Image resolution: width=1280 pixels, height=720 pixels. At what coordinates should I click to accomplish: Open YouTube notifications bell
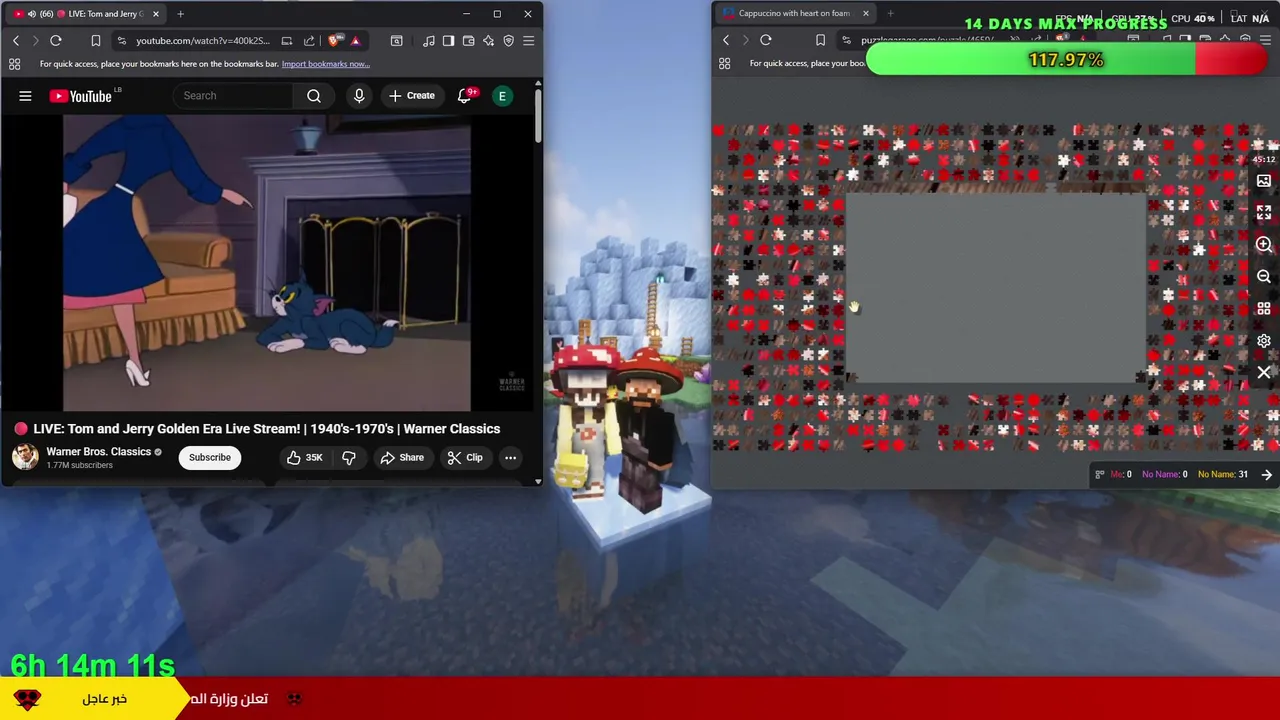click(x=465, y=96)
